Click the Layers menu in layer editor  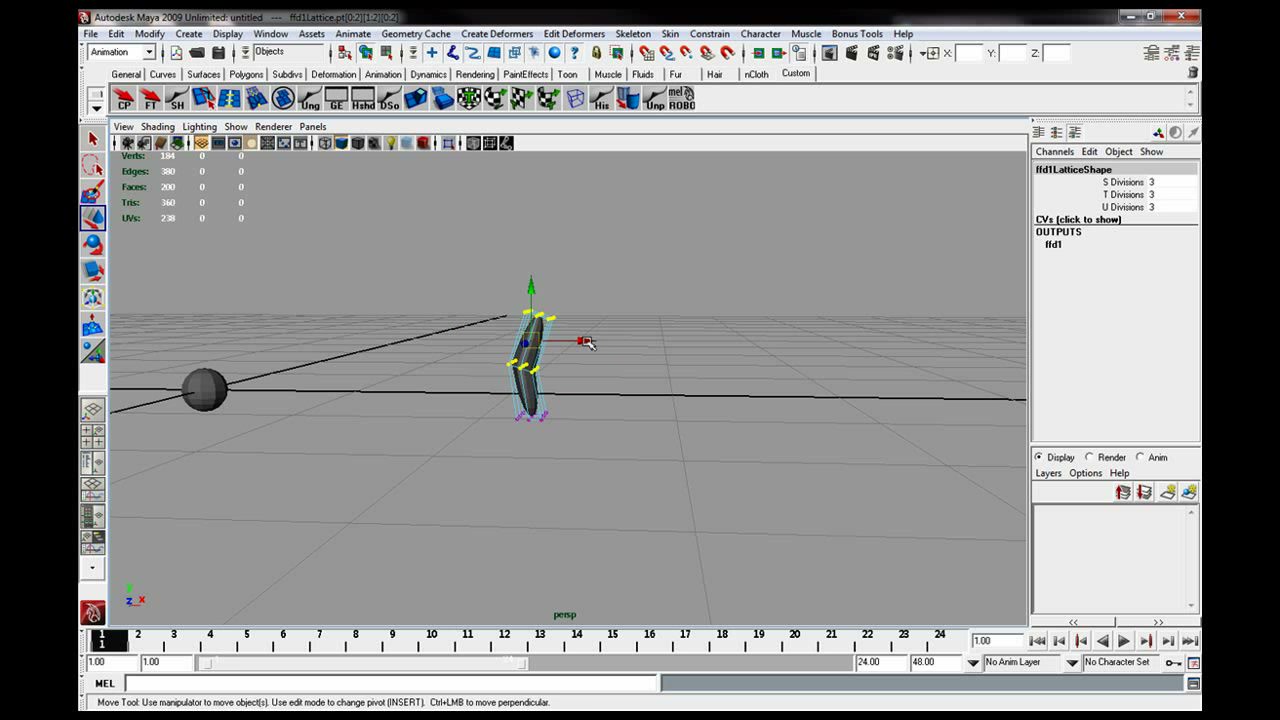1048,473
